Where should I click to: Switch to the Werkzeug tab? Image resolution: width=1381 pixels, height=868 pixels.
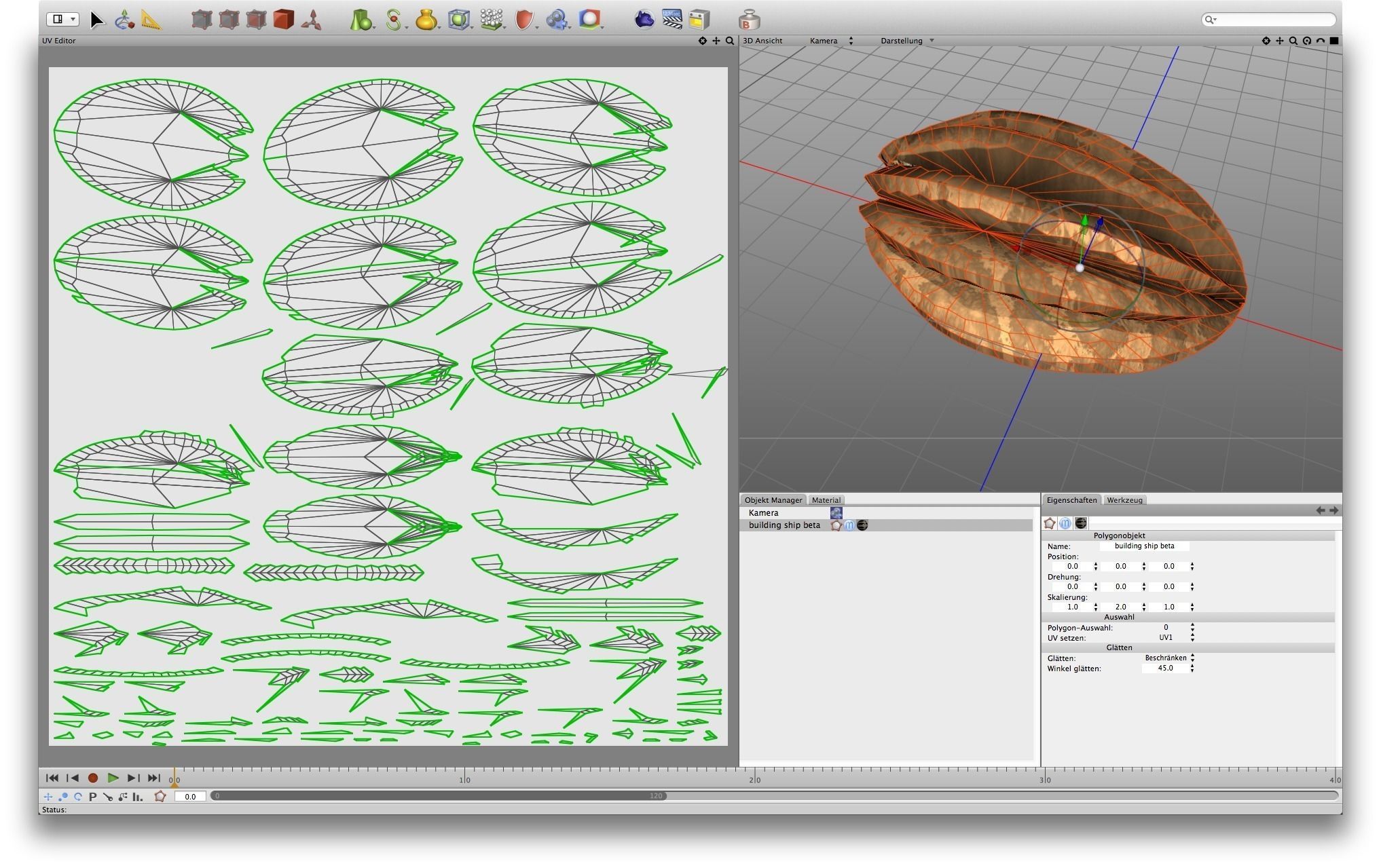[x=1124, y=500]
